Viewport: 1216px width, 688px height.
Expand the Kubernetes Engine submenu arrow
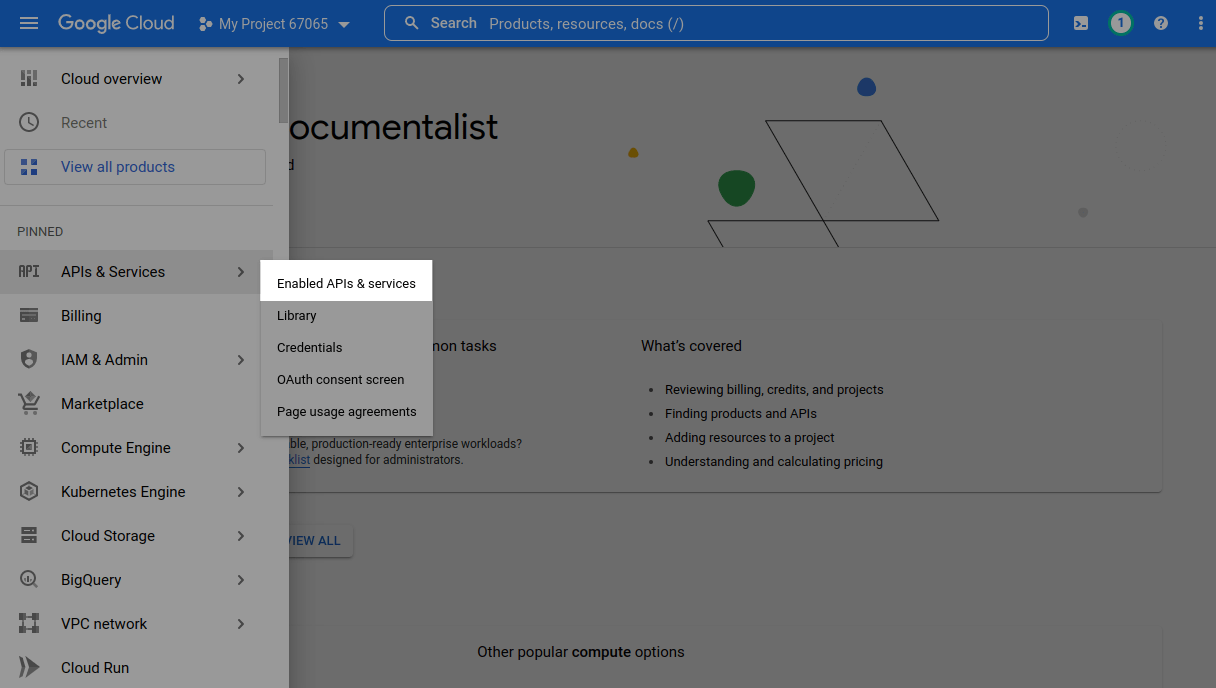[241, 492]
